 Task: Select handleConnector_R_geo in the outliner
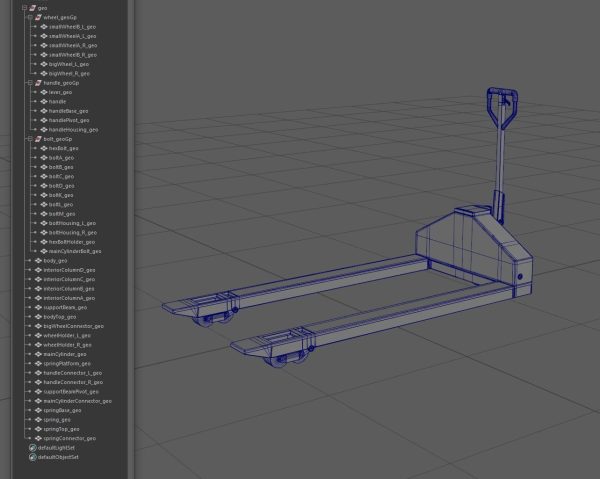tap(73, 382)
